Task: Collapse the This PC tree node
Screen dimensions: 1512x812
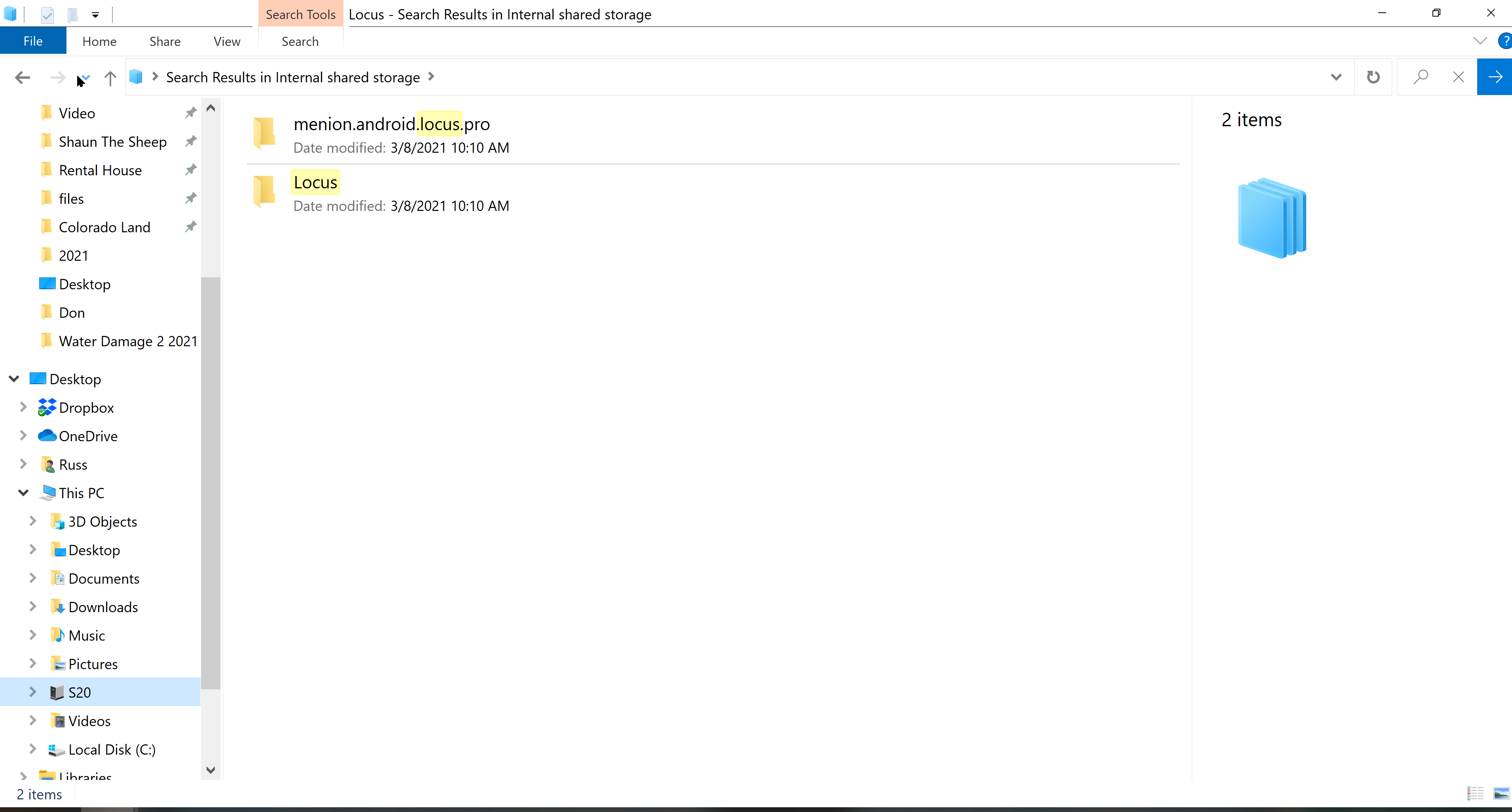Action: point(23,493)
